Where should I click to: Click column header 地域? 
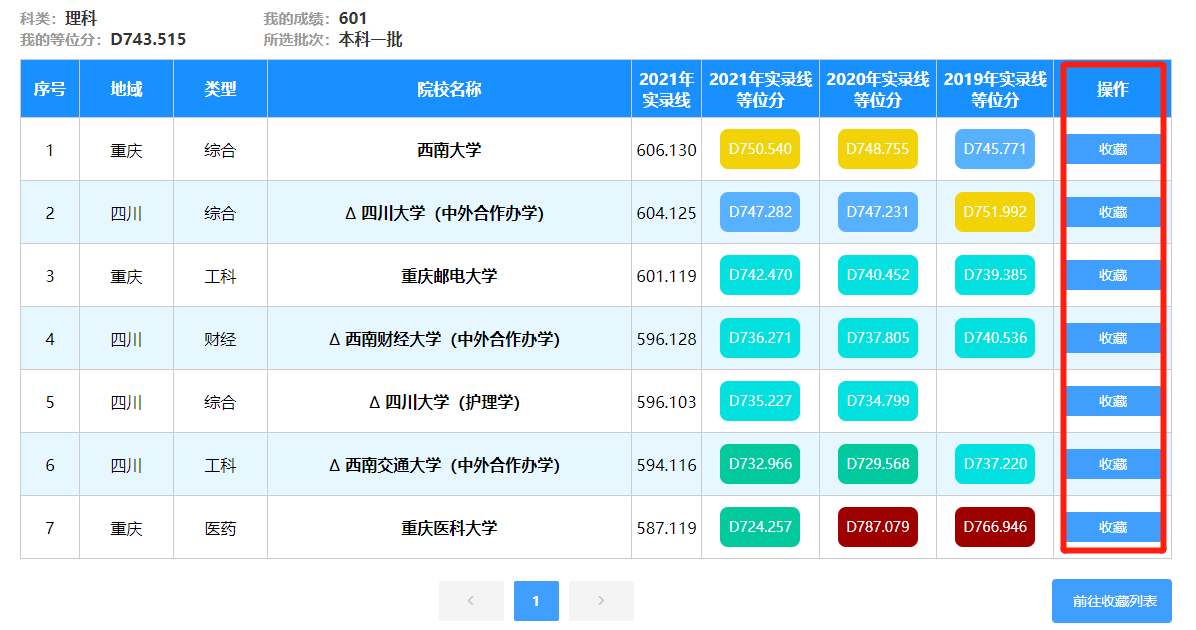pyautogui.click(x=127, y=89)
